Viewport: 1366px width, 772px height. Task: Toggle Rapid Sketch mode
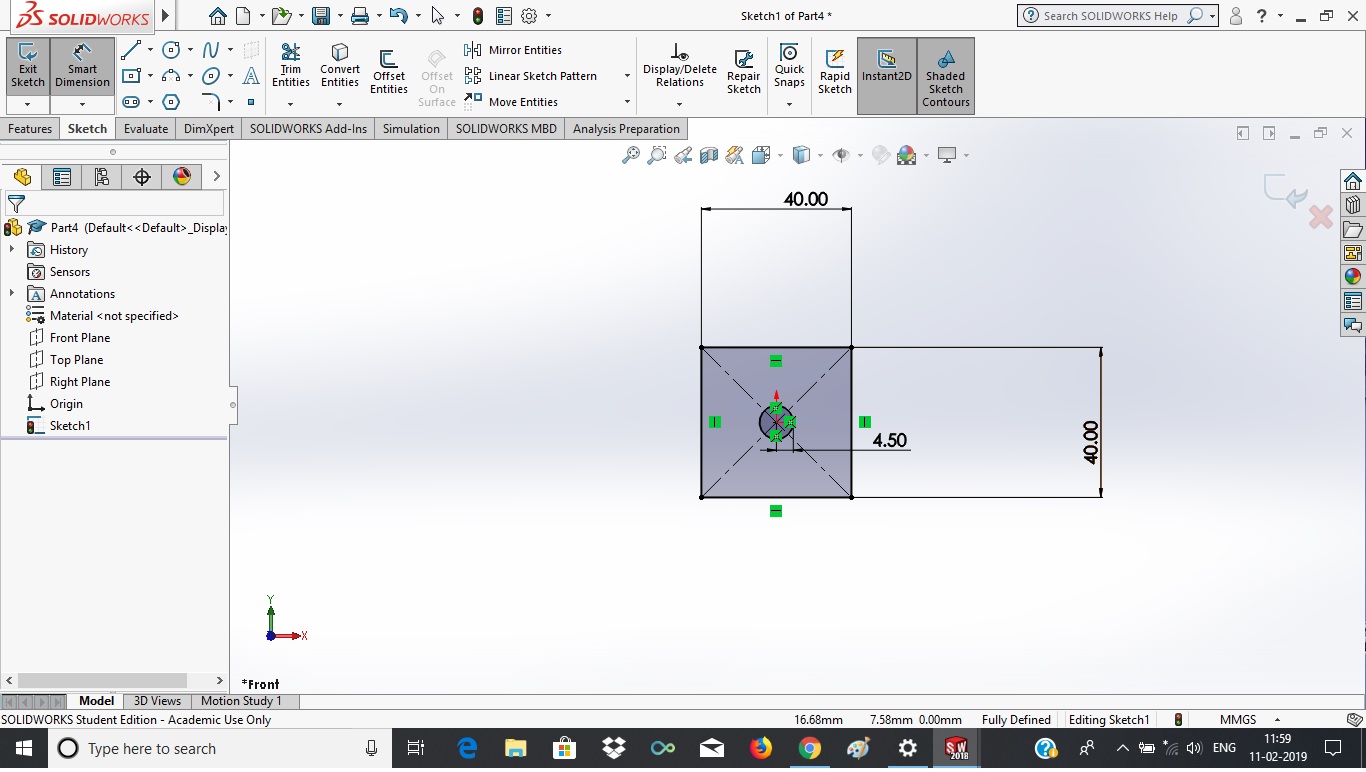coord(835,72)
